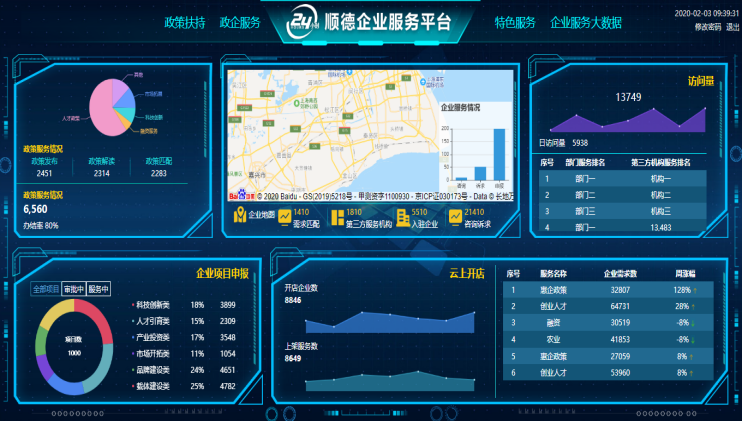The image size is (742, 421).
Task: Switch to the 全部项目 tab
Action: pyautogui.click(x=46, y=289)
